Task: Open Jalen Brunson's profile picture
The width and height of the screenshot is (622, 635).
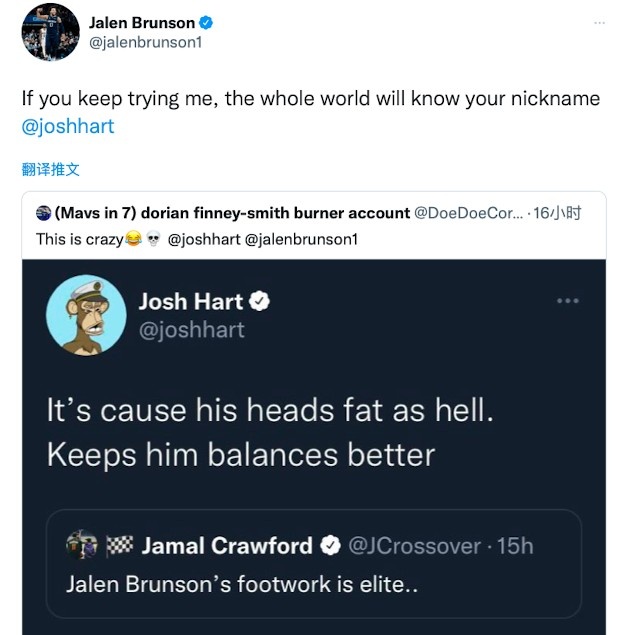Action: [50, 32]
